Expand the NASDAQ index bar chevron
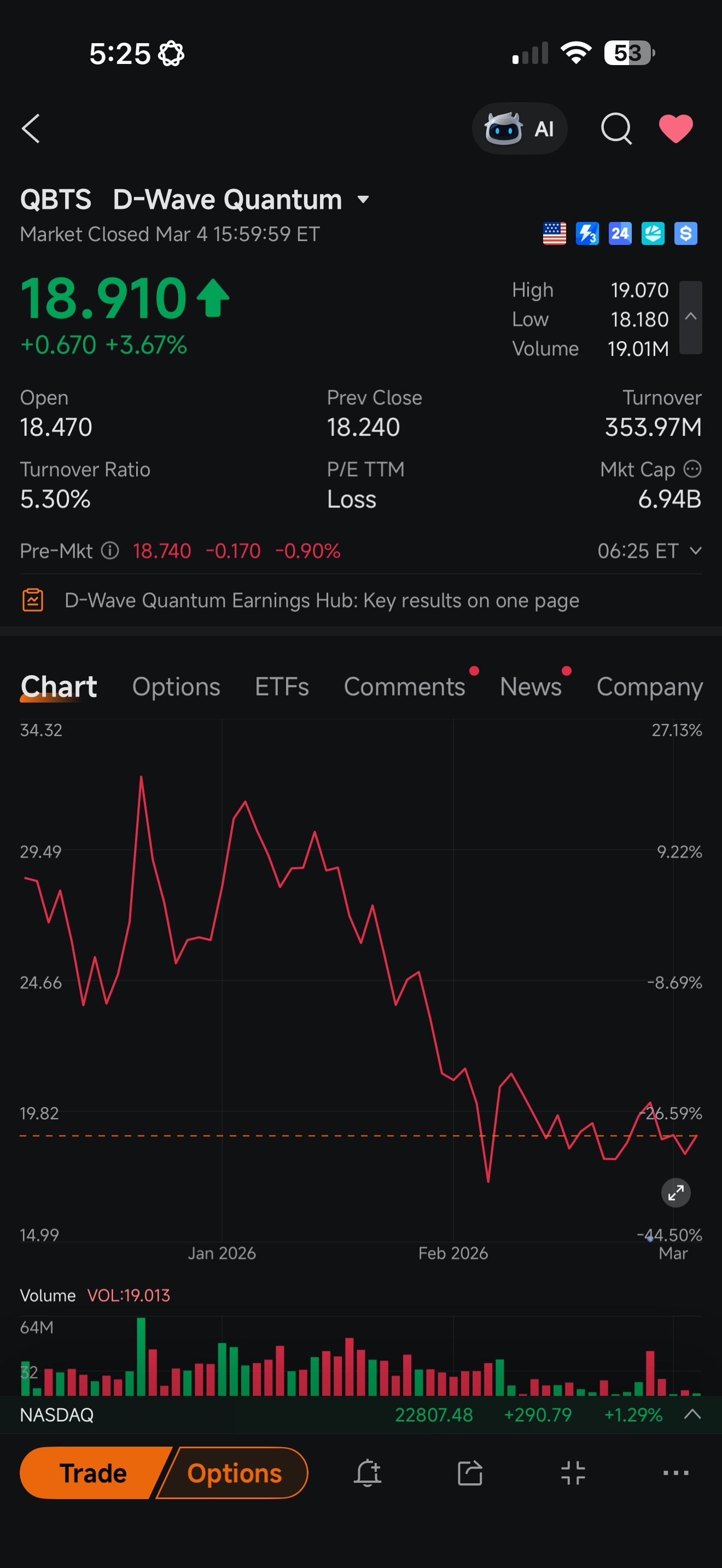This screenshot has height=1568, width=722. click(x=692, y=1414)
